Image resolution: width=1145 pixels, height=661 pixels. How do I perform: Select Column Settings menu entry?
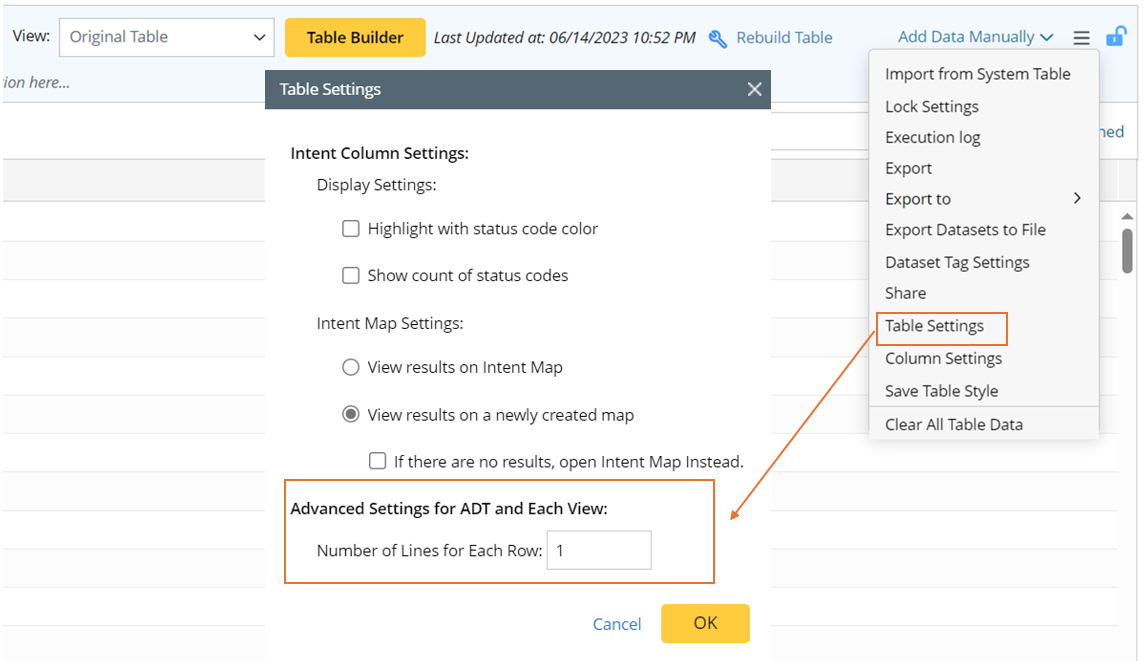click(x=943, y=358)
